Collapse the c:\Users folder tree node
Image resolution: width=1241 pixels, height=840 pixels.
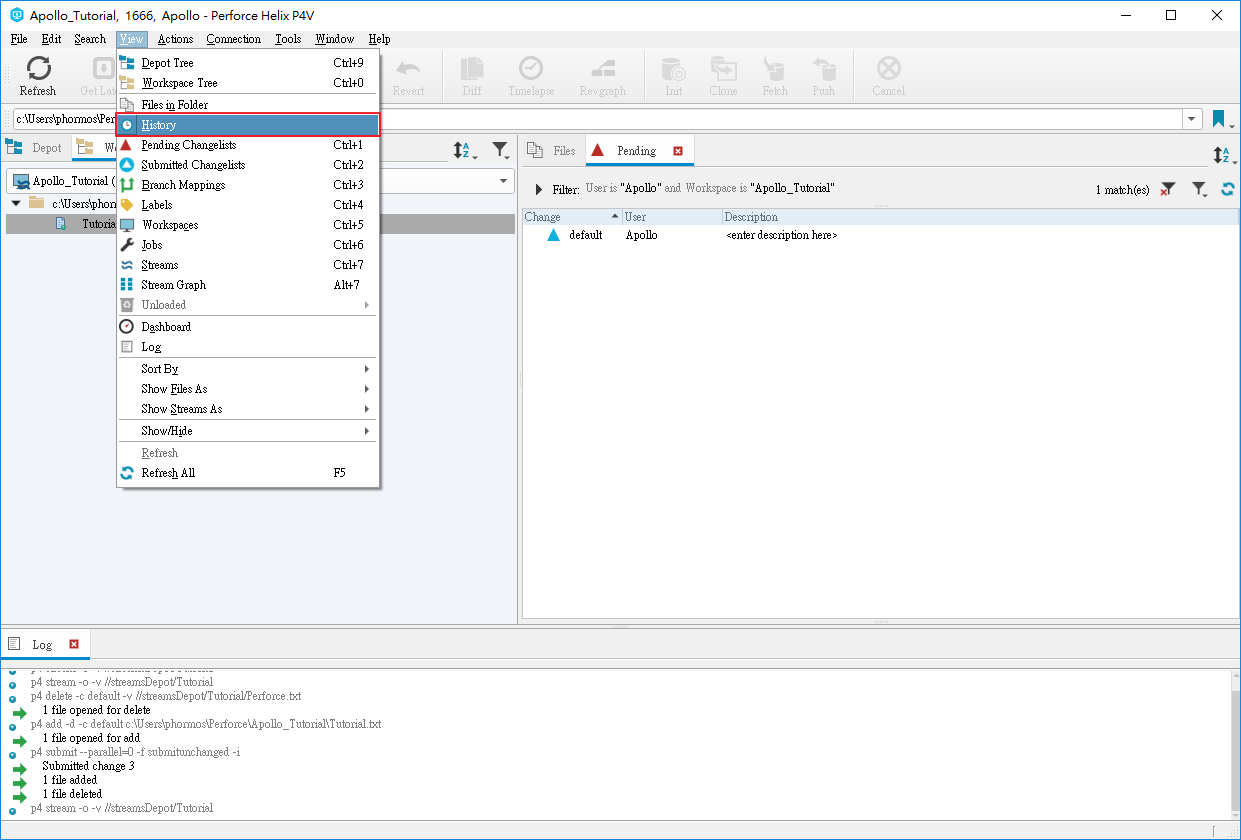point(16,203)
